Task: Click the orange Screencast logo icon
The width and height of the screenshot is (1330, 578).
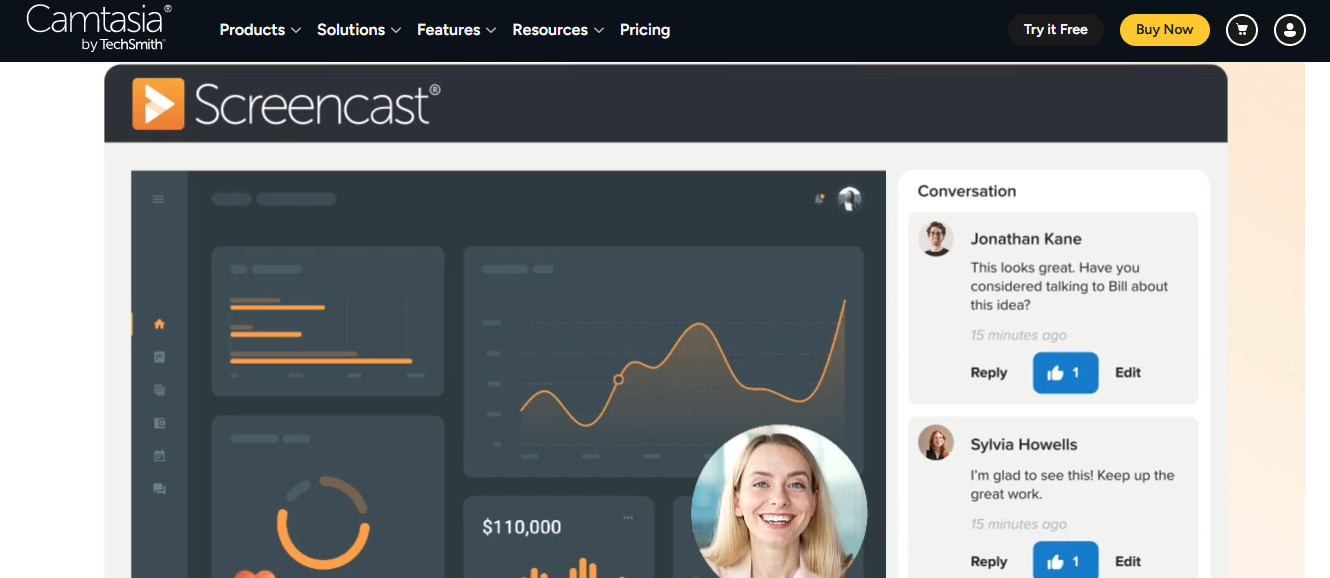Action: point(158,104)
